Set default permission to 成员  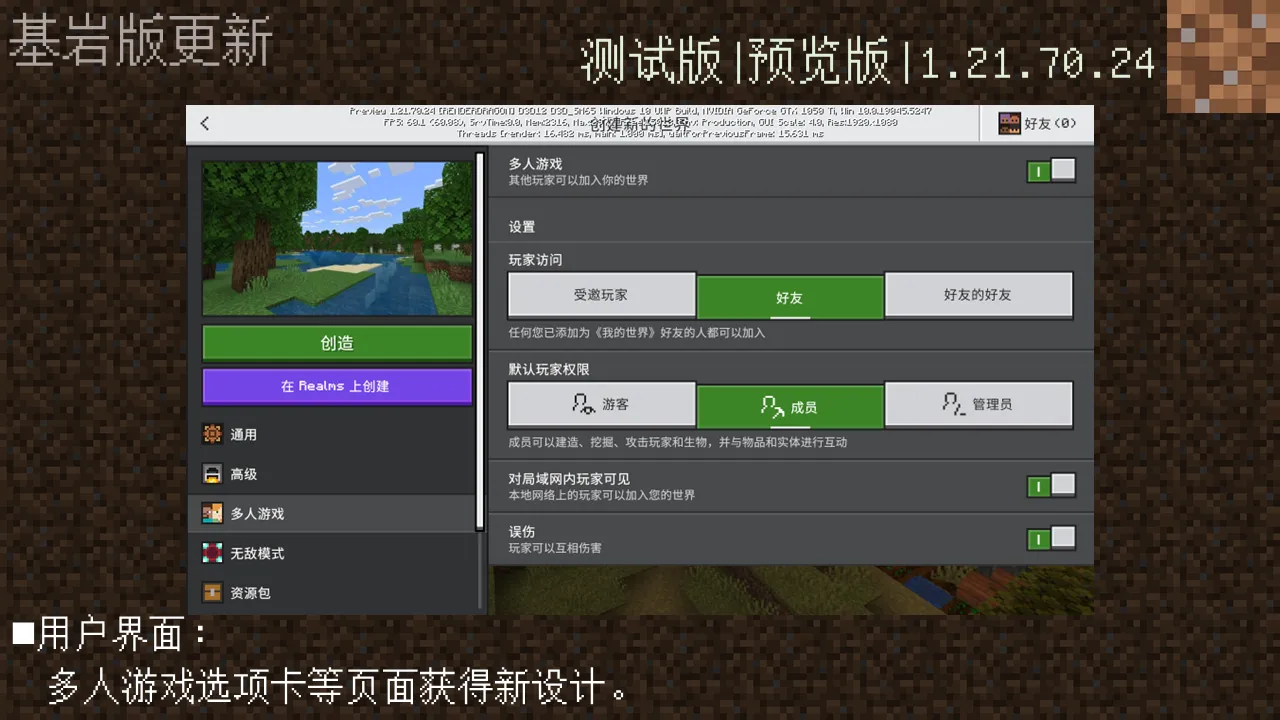click(x=789, y=406)
